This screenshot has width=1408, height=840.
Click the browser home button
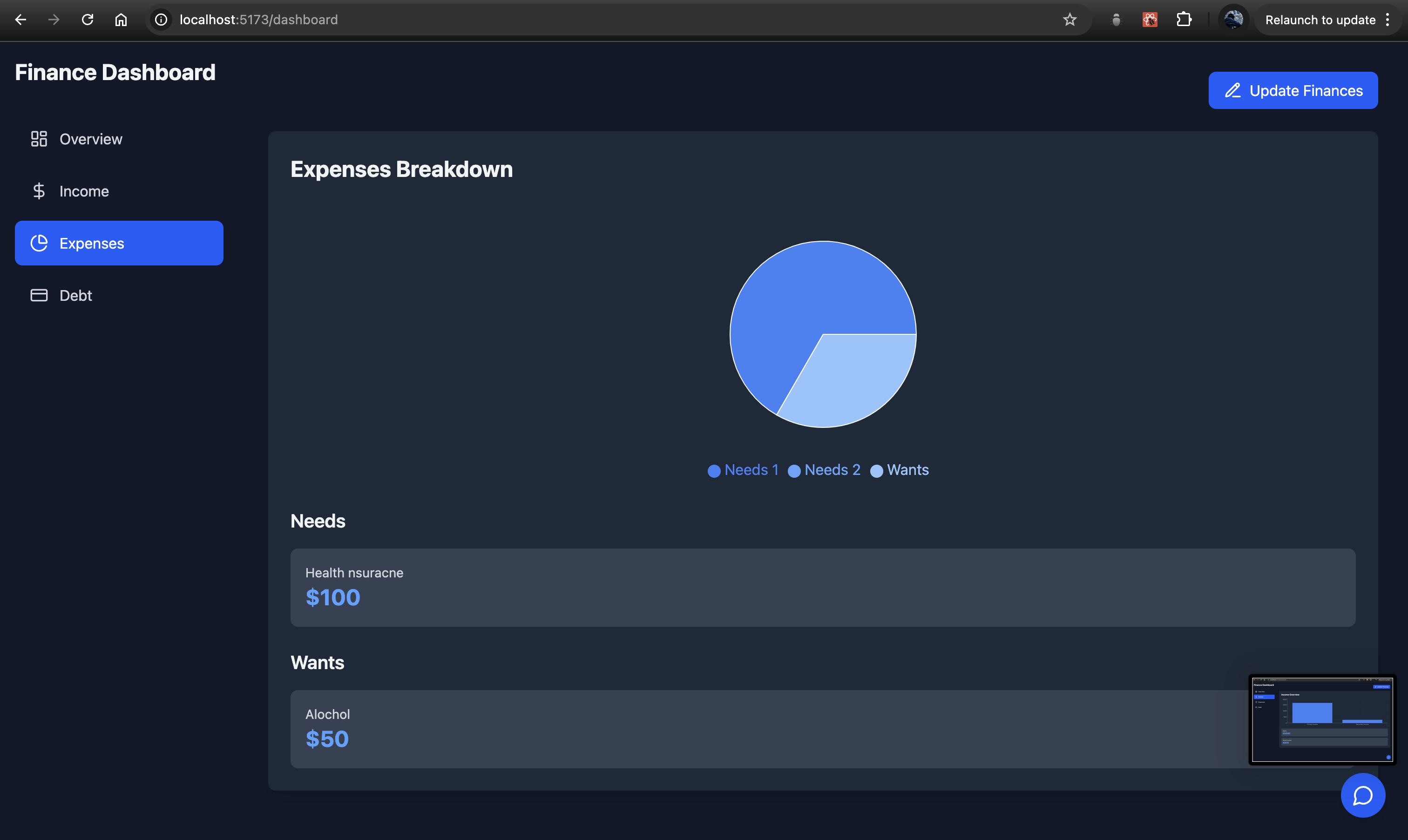[x=121, y=20]
